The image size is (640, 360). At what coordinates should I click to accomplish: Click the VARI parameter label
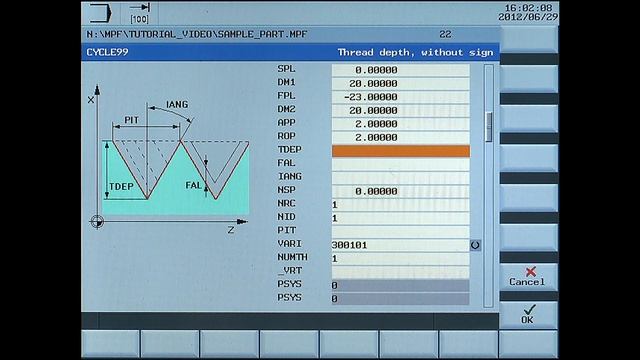(x=289, y=244)
